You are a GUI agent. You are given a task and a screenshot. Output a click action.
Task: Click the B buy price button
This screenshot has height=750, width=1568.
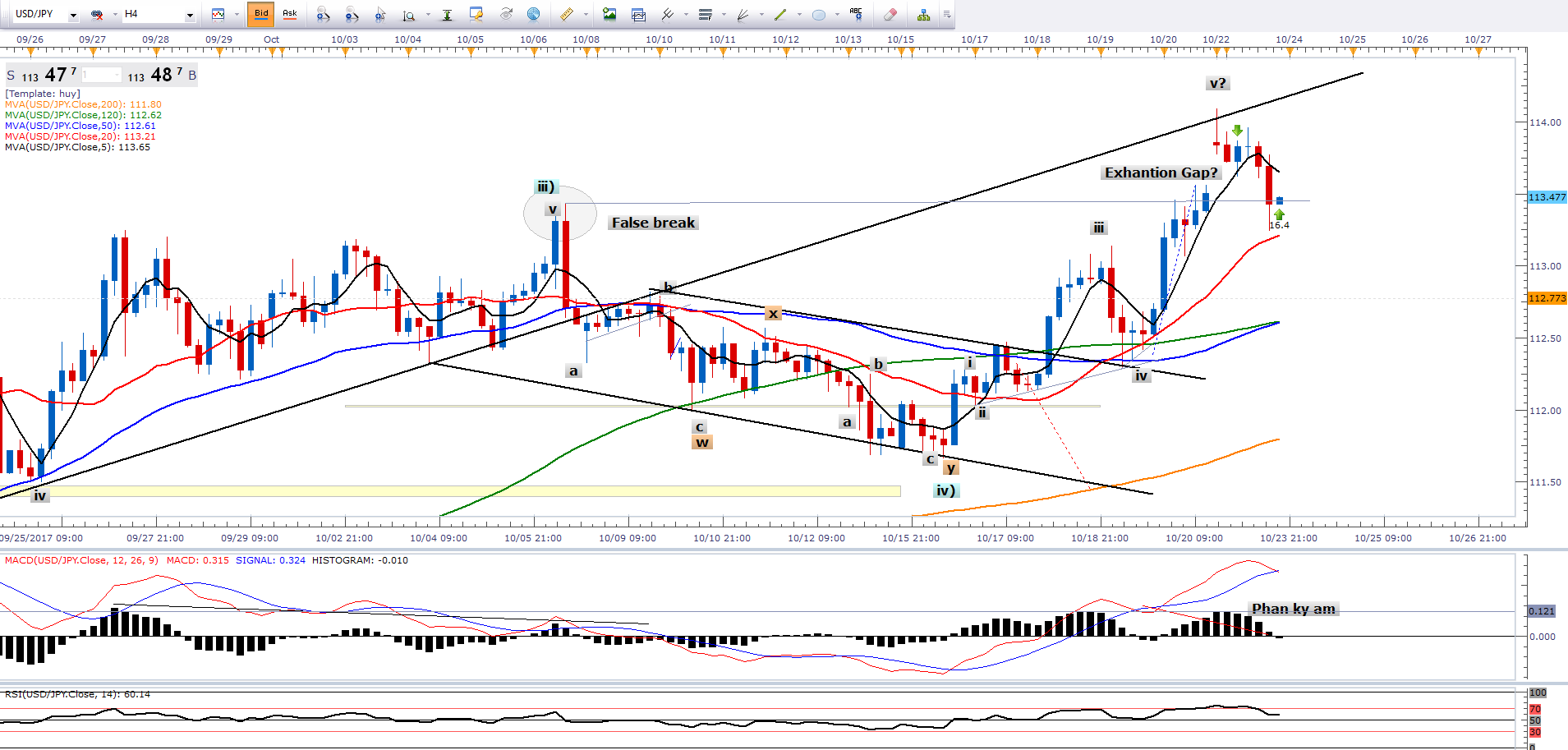click(192, 76)
